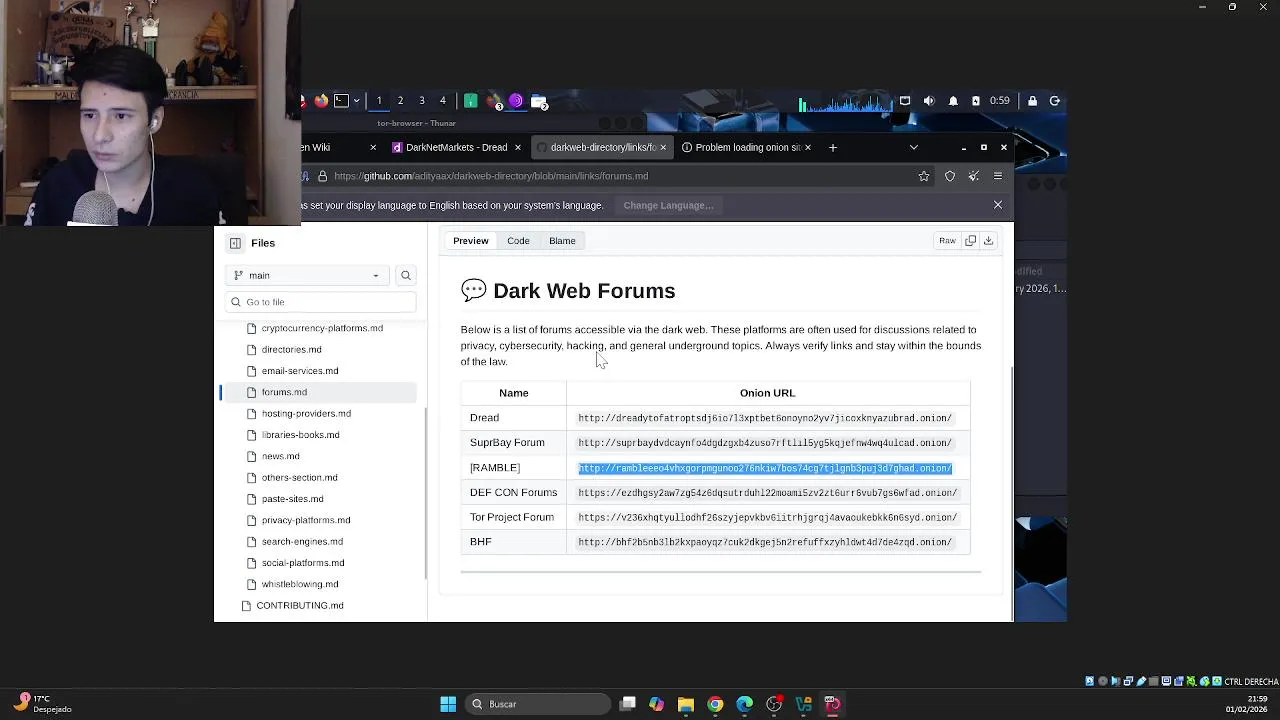Image resolution: width=1280 pixels, height=720 pixels.
Task: Collapse the GitHub file tree panel
Action: tap(235, 243)
